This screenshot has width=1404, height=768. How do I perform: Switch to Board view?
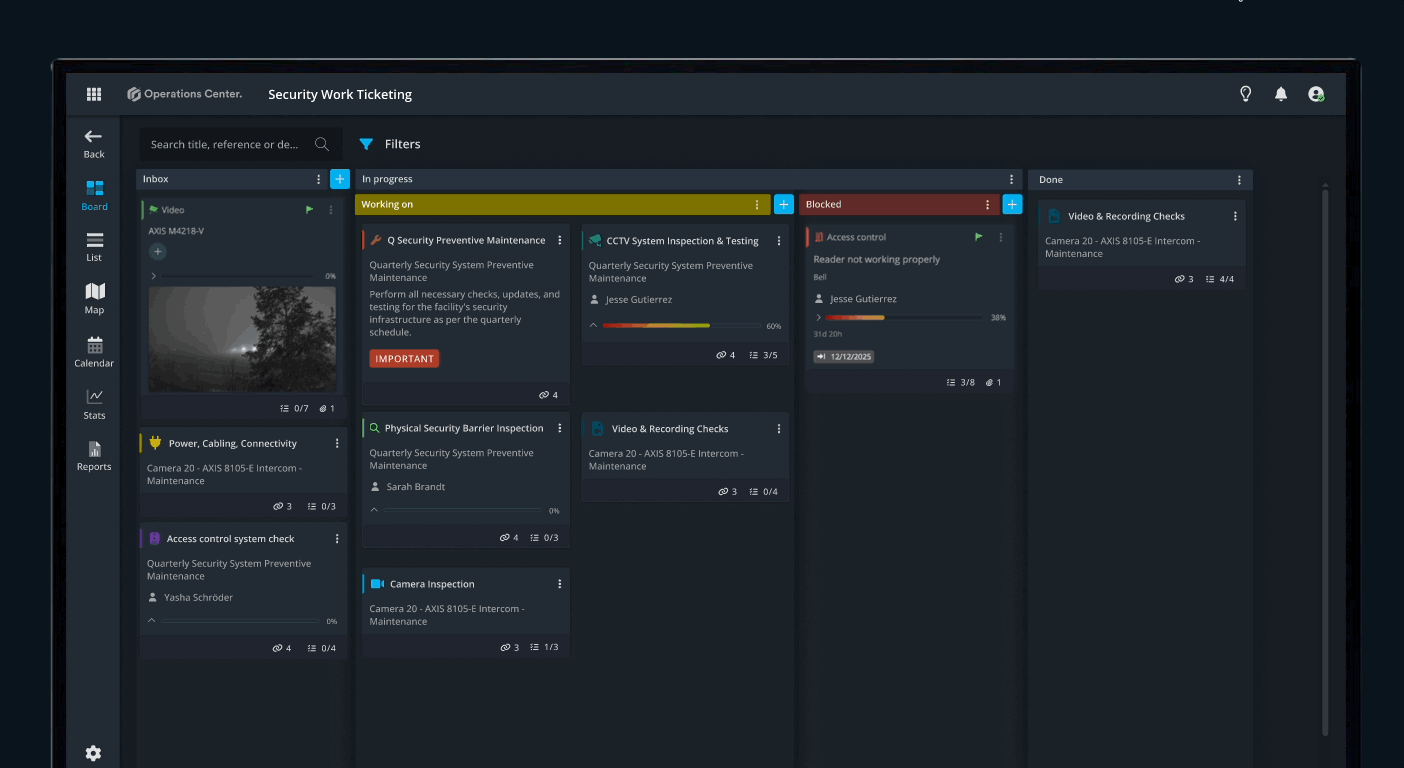(94, 196)
